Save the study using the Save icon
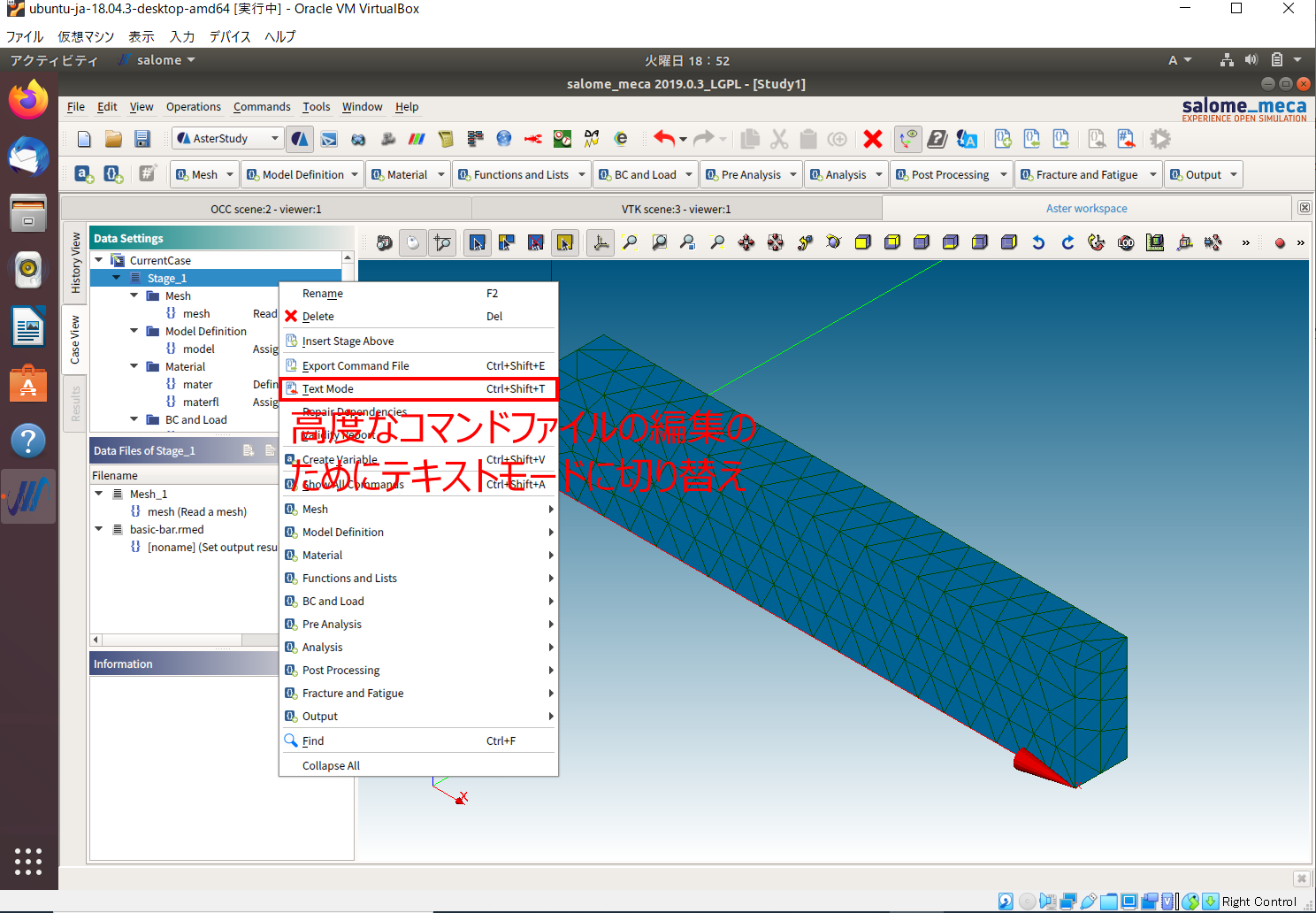This screenshot has height=913, width=1316. pos(142,139)
